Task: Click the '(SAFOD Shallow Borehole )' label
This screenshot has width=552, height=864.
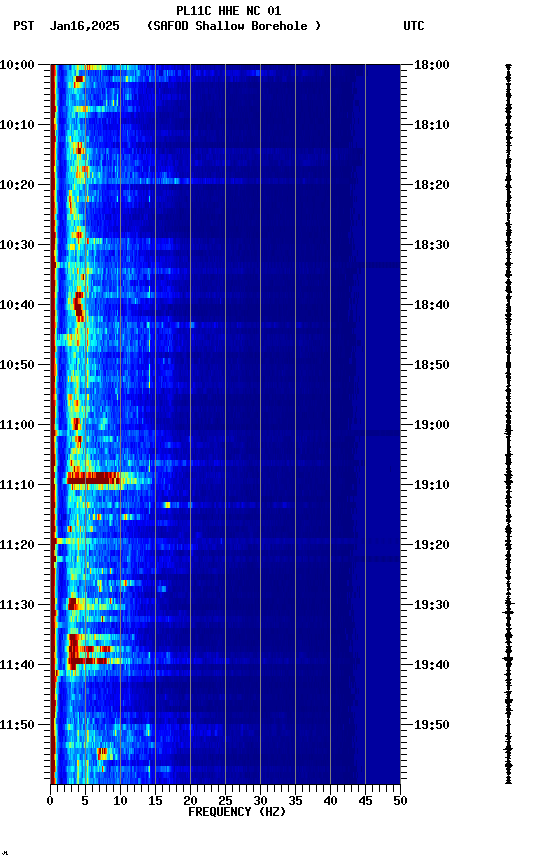Action: click(x=234, y=26)
